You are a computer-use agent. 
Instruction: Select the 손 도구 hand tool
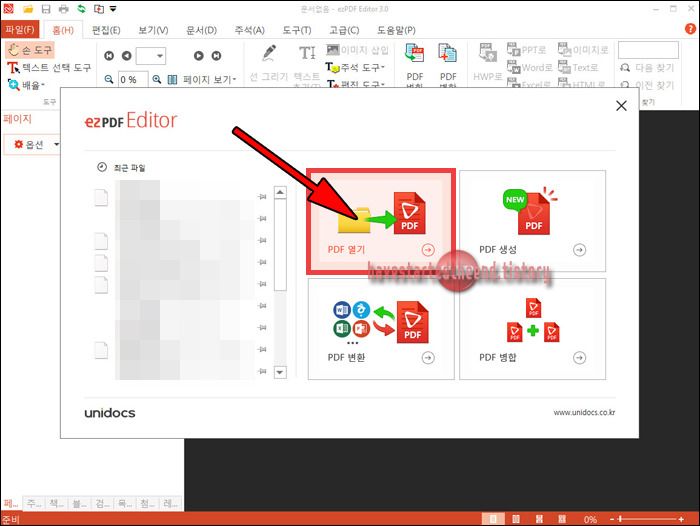tap(30, 50)
